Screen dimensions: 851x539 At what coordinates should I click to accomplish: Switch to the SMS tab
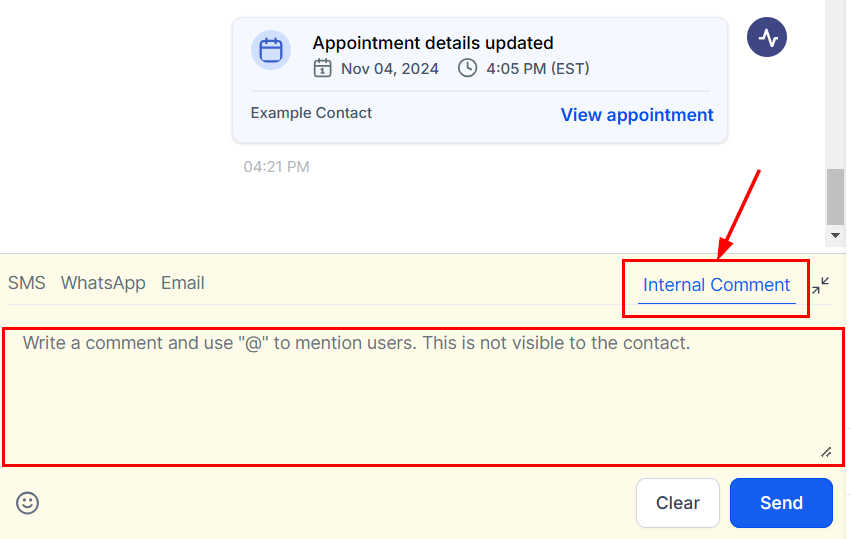(27, 283)
